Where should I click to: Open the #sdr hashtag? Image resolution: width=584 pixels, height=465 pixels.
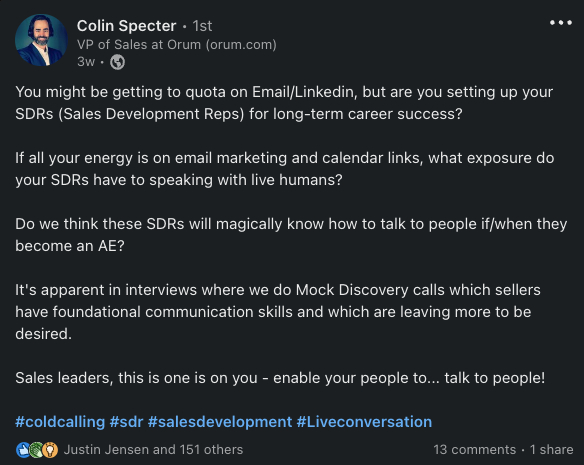click(x=126, y=422)
